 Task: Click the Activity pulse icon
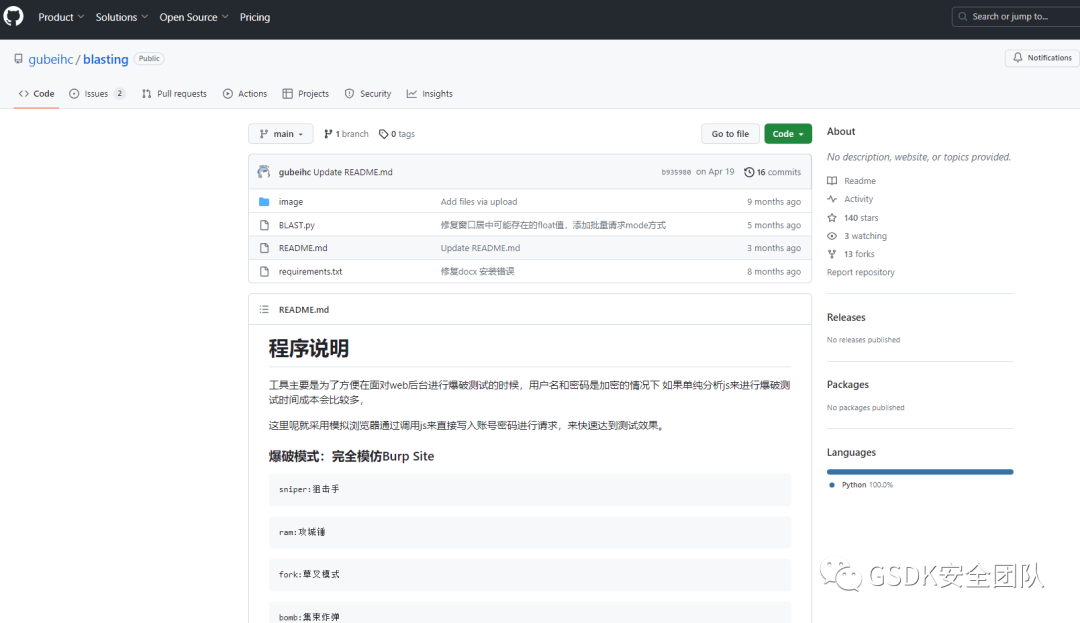[x=832, y=199]
